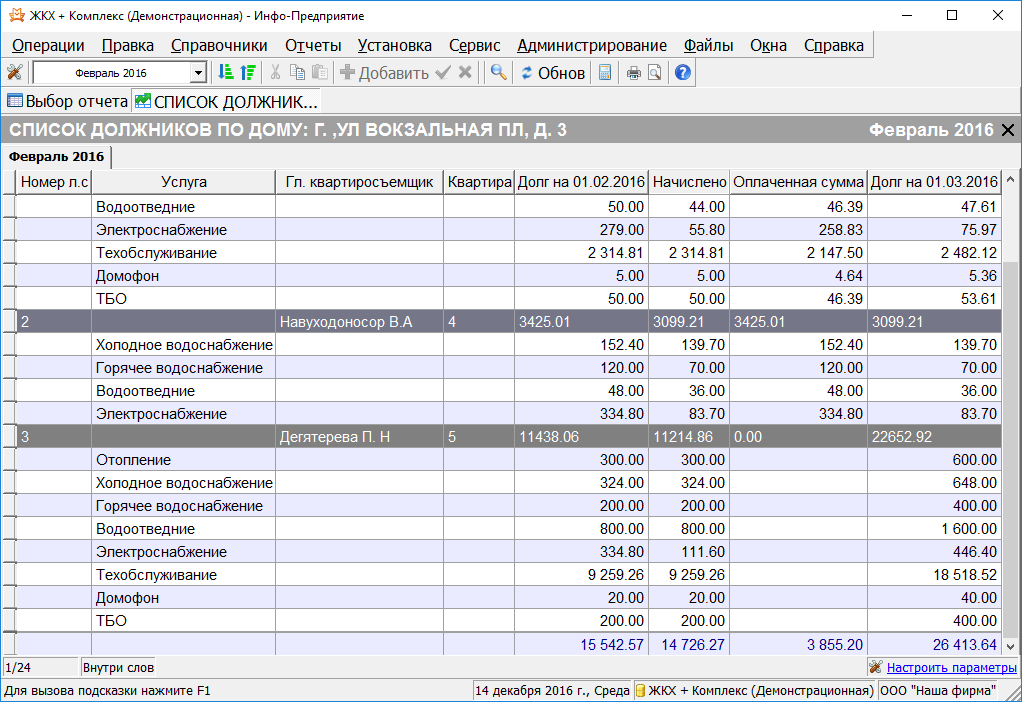Click the Оплаченная сумма column header
Image resolution: width=1022 pixels, height=702 pixels.
(798, 182)
